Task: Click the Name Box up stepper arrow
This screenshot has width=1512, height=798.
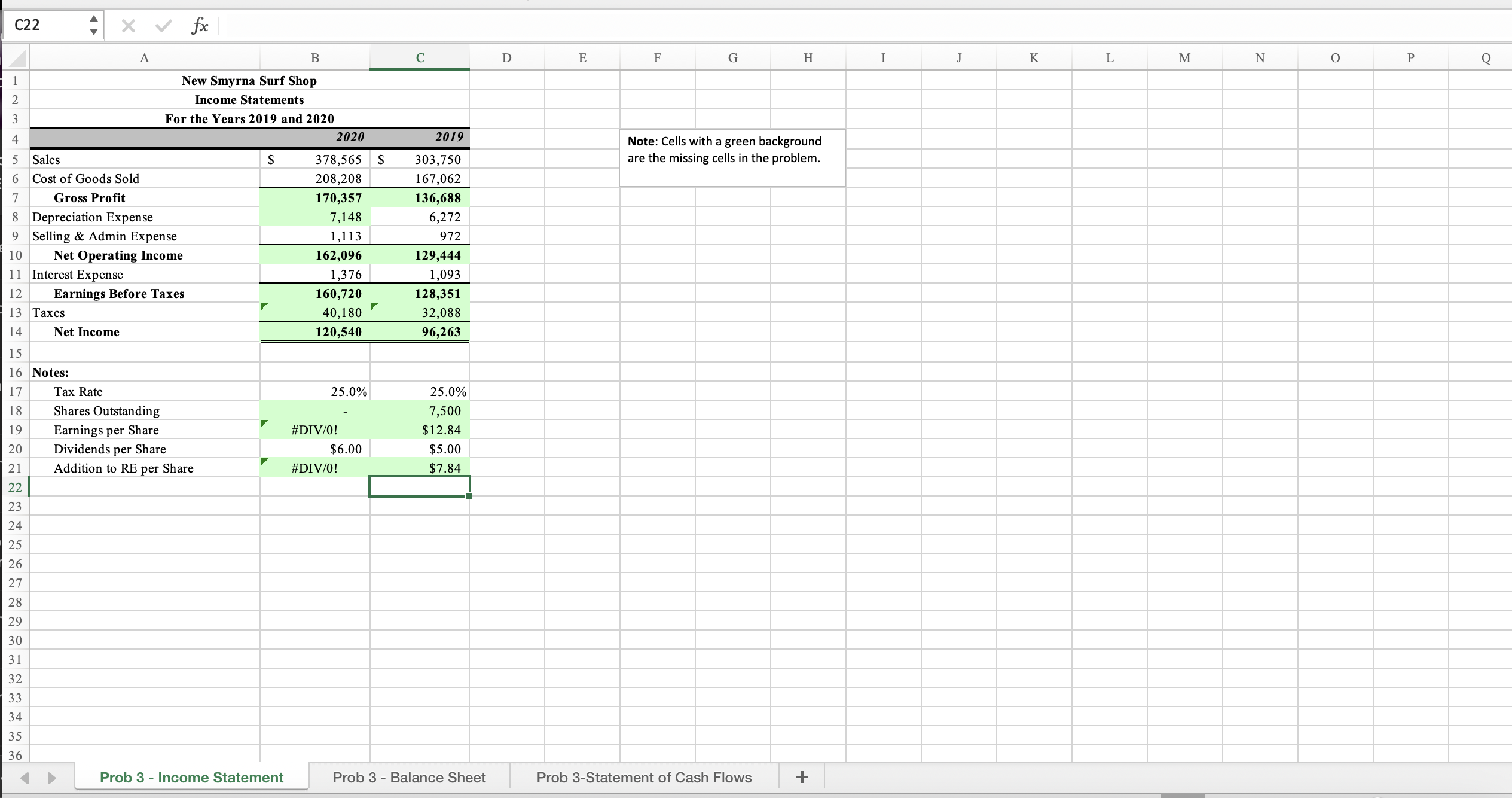Action: 94,19
